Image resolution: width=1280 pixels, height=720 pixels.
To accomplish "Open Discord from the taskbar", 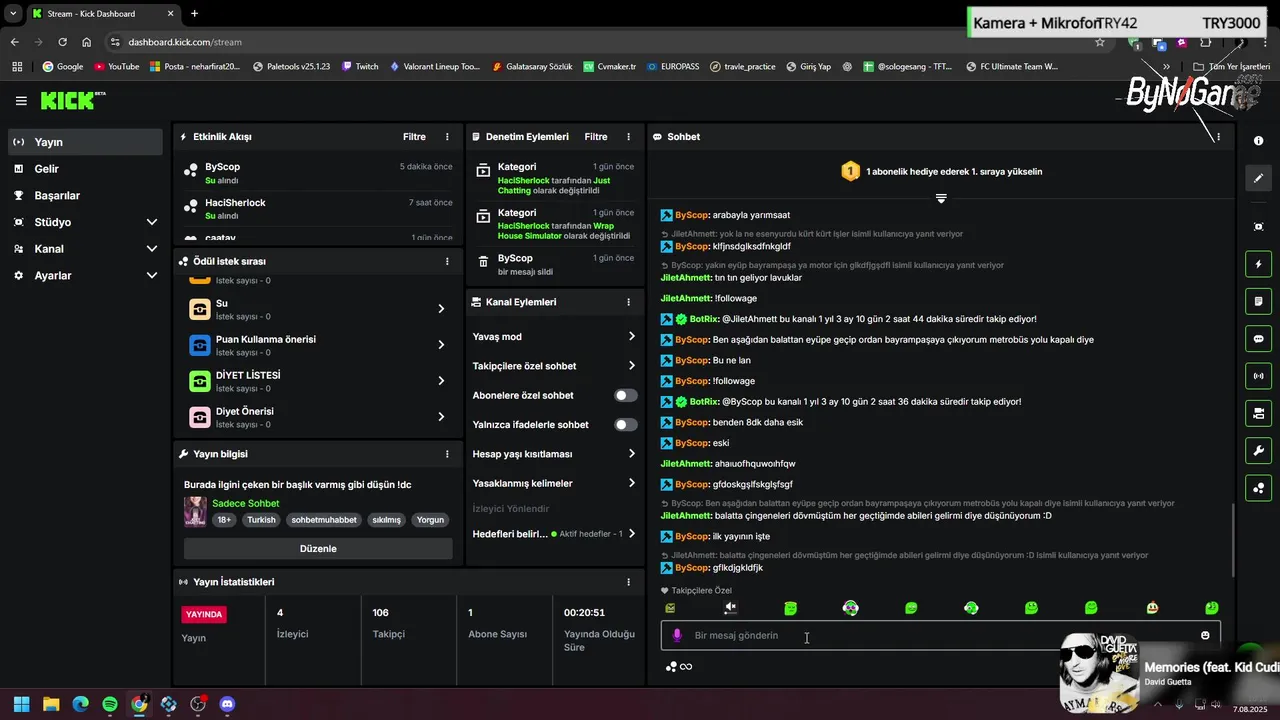I will (x=227, y=704).
